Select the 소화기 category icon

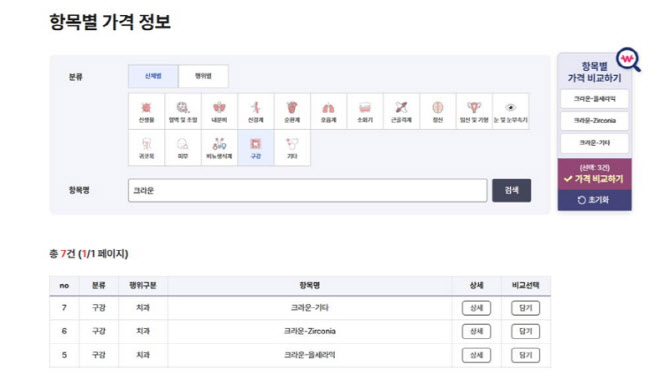coord(365,112)
